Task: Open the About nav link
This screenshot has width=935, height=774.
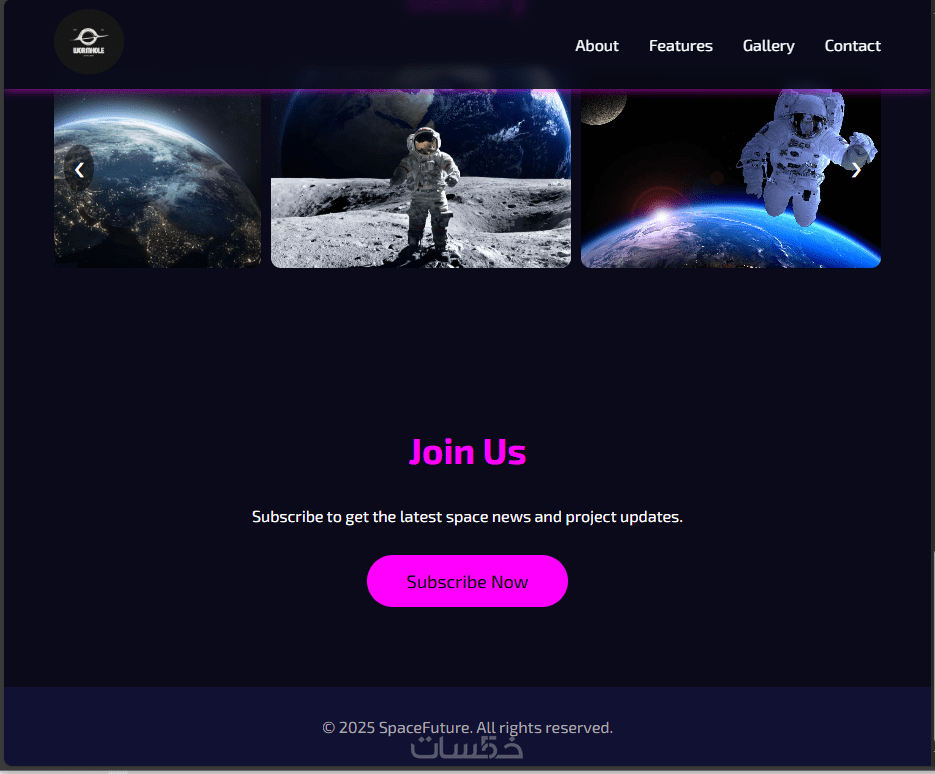Action: pyautogui.click(x=596, y=46)
